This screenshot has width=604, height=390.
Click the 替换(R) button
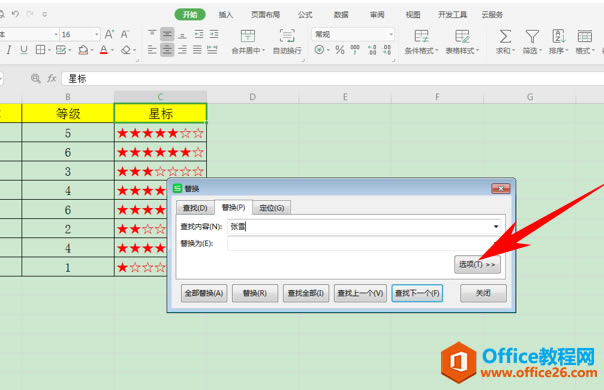pos(255,293)
